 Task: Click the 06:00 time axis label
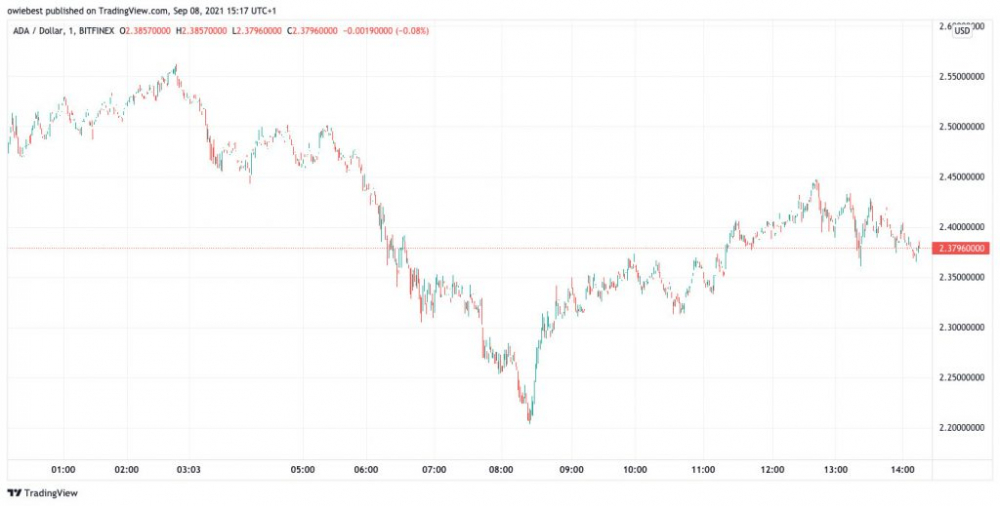pos(366,470)
